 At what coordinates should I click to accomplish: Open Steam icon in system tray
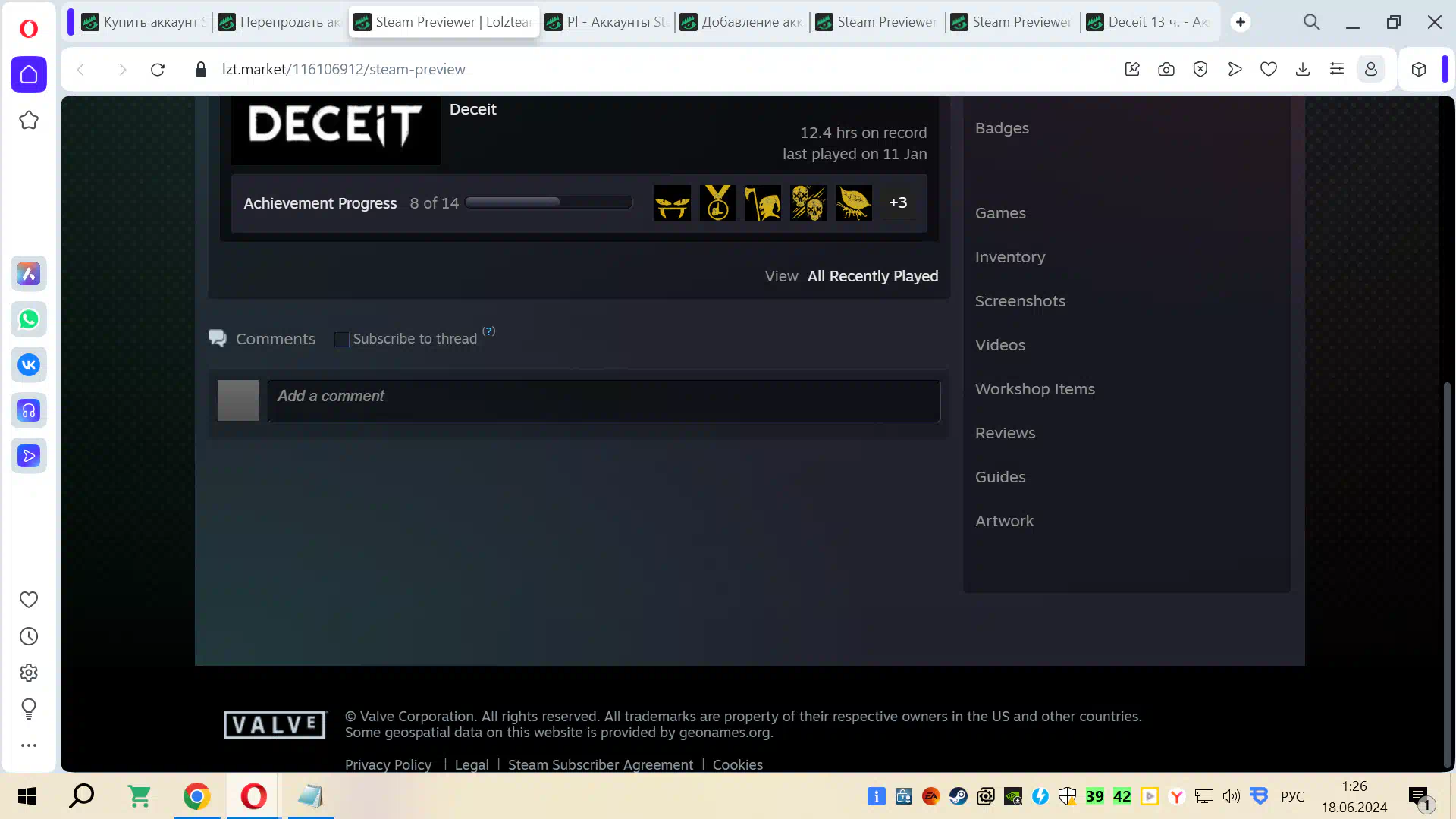(959, 796)
